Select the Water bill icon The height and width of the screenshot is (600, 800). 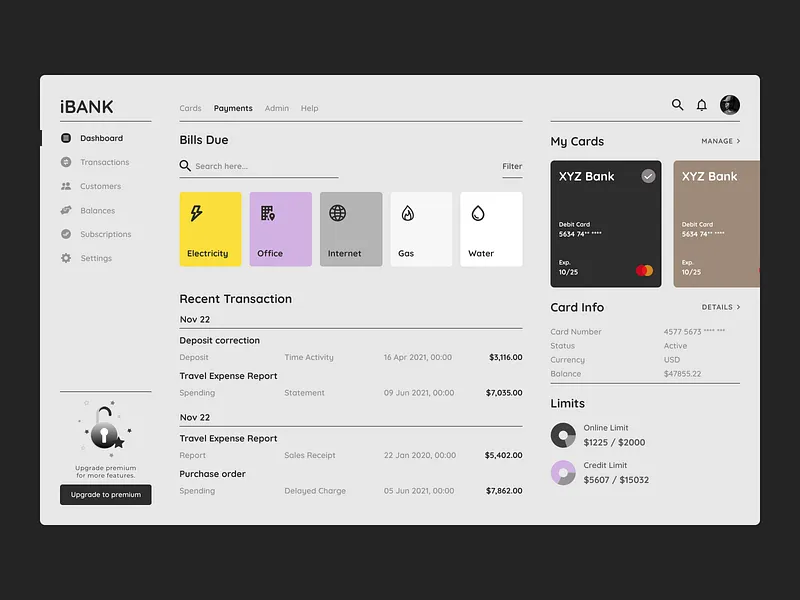(x=480, y=211)
